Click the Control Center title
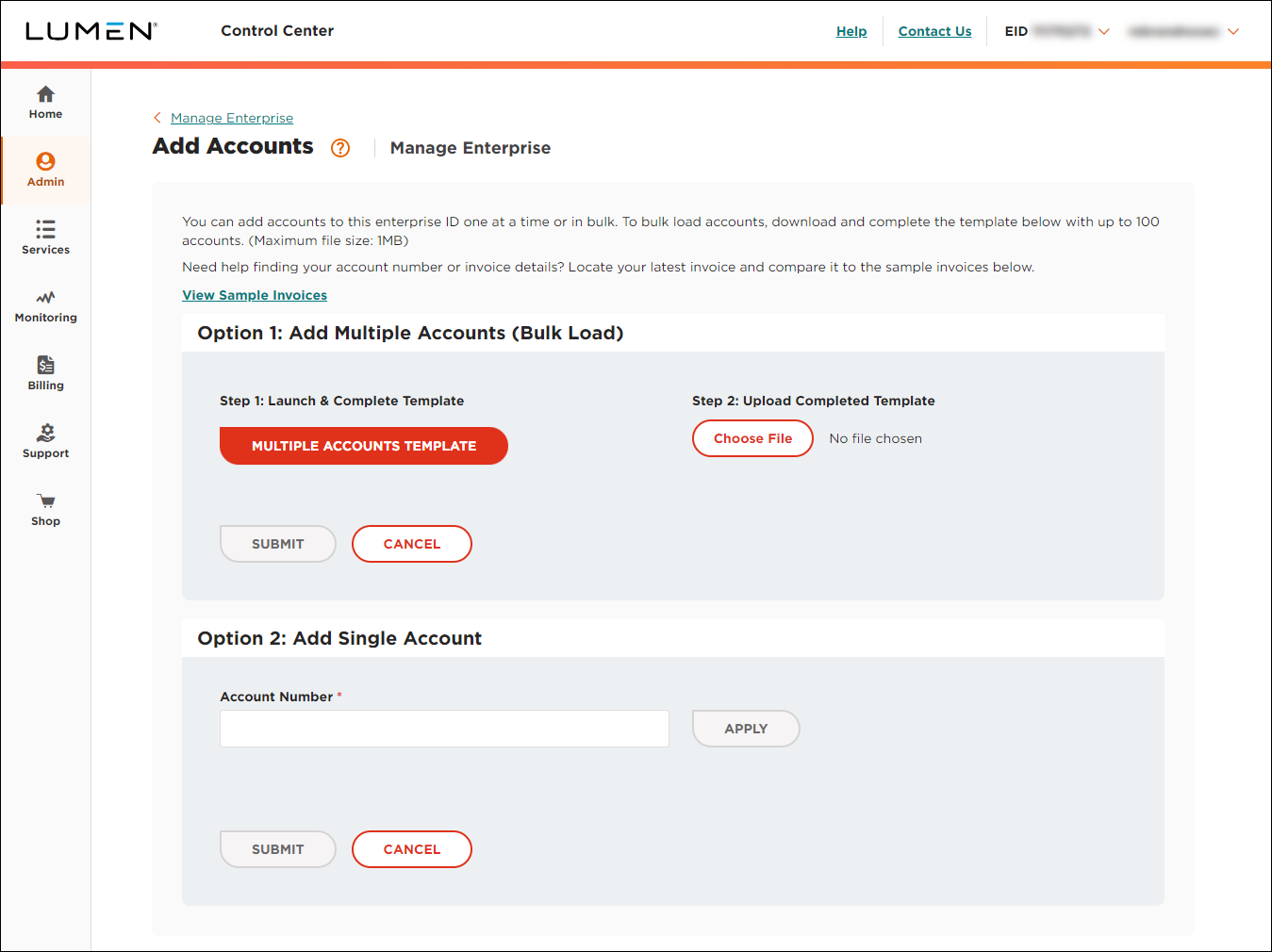 (277, 31)
